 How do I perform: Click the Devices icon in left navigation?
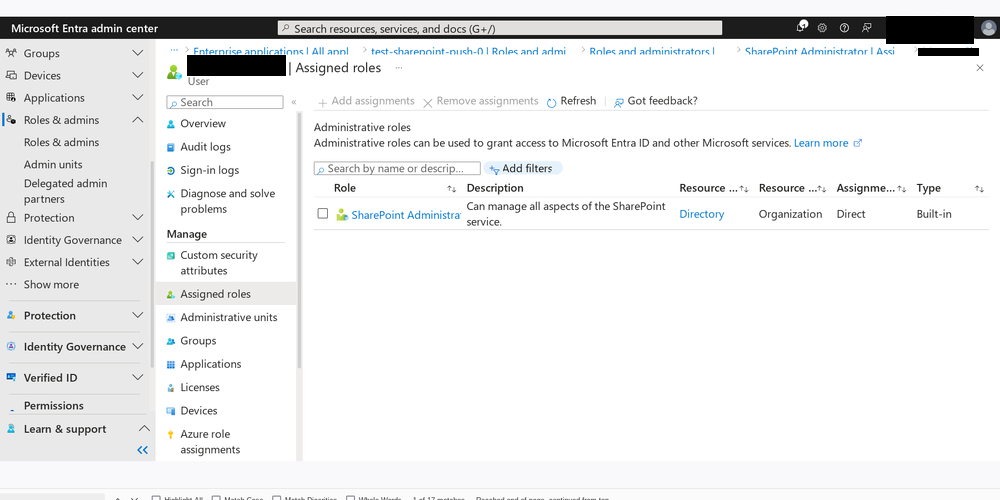11,75
